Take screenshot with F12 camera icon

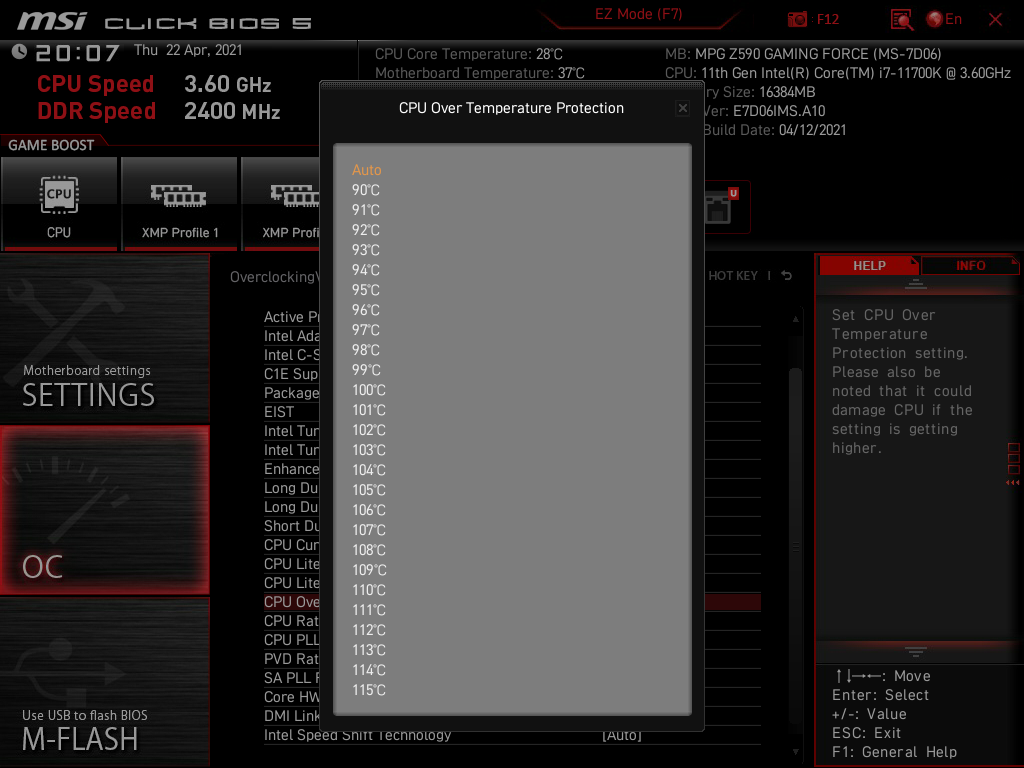813,20
